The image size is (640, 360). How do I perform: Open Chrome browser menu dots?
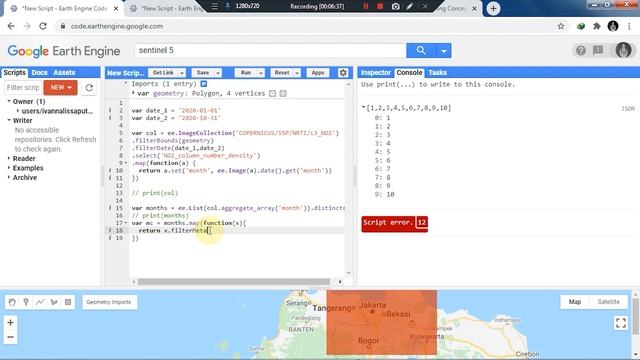pos(629,26)
